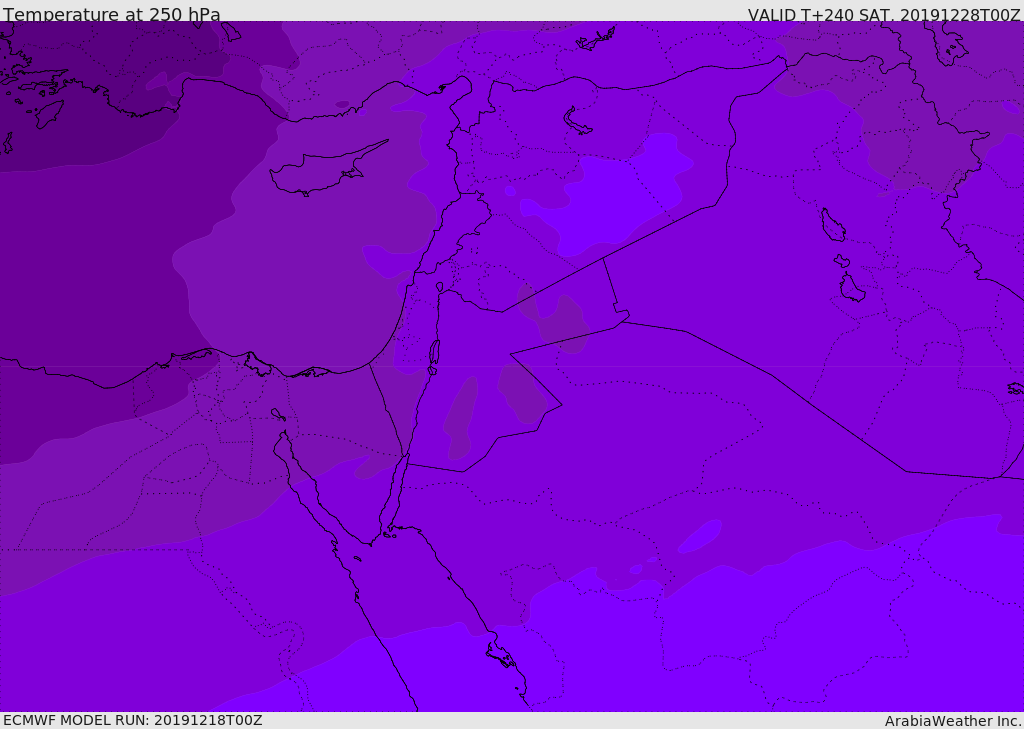Click the 'ECMWF MODEL RUN: 20191218T00Z' footer text

coord(133,720)
